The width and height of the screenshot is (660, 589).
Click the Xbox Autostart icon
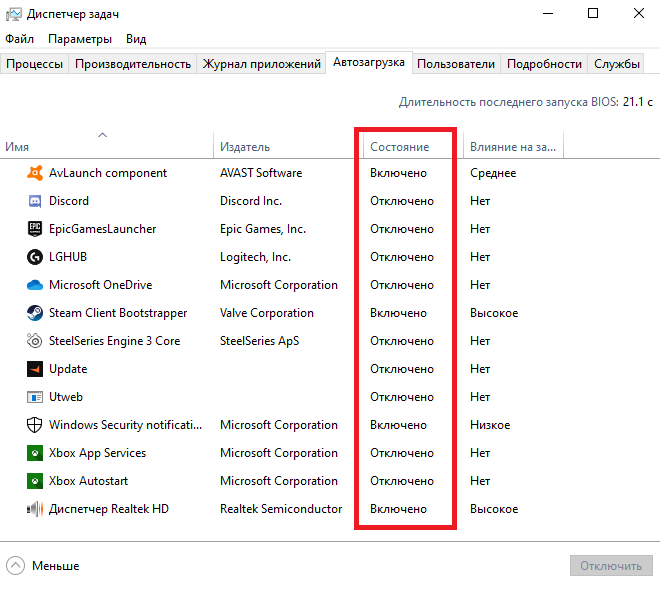(35, 481)
